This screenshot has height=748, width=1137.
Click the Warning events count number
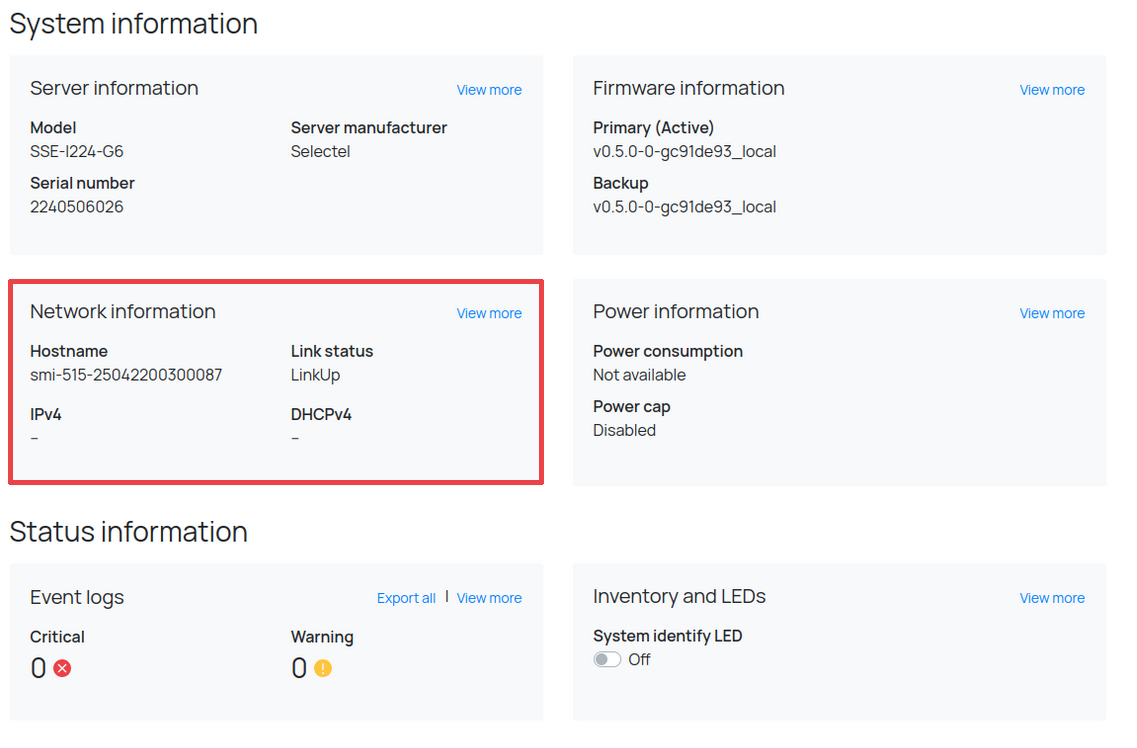299,668
